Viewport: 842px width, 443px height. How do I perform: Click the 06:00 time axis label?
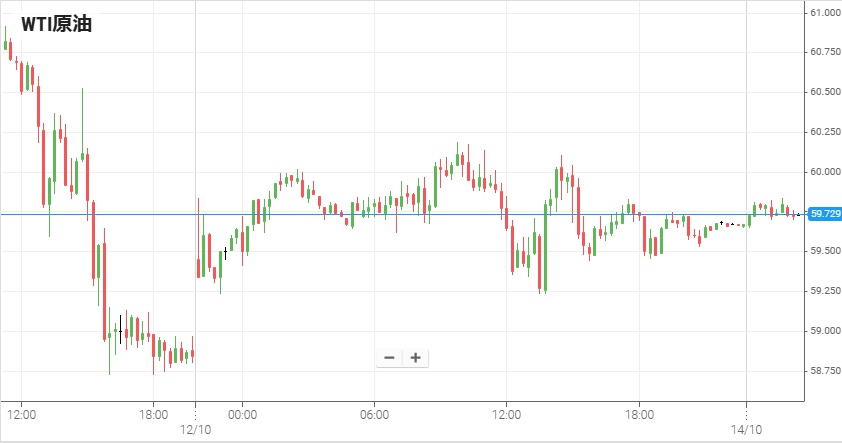pyautogui.click(x=374, y=413)
